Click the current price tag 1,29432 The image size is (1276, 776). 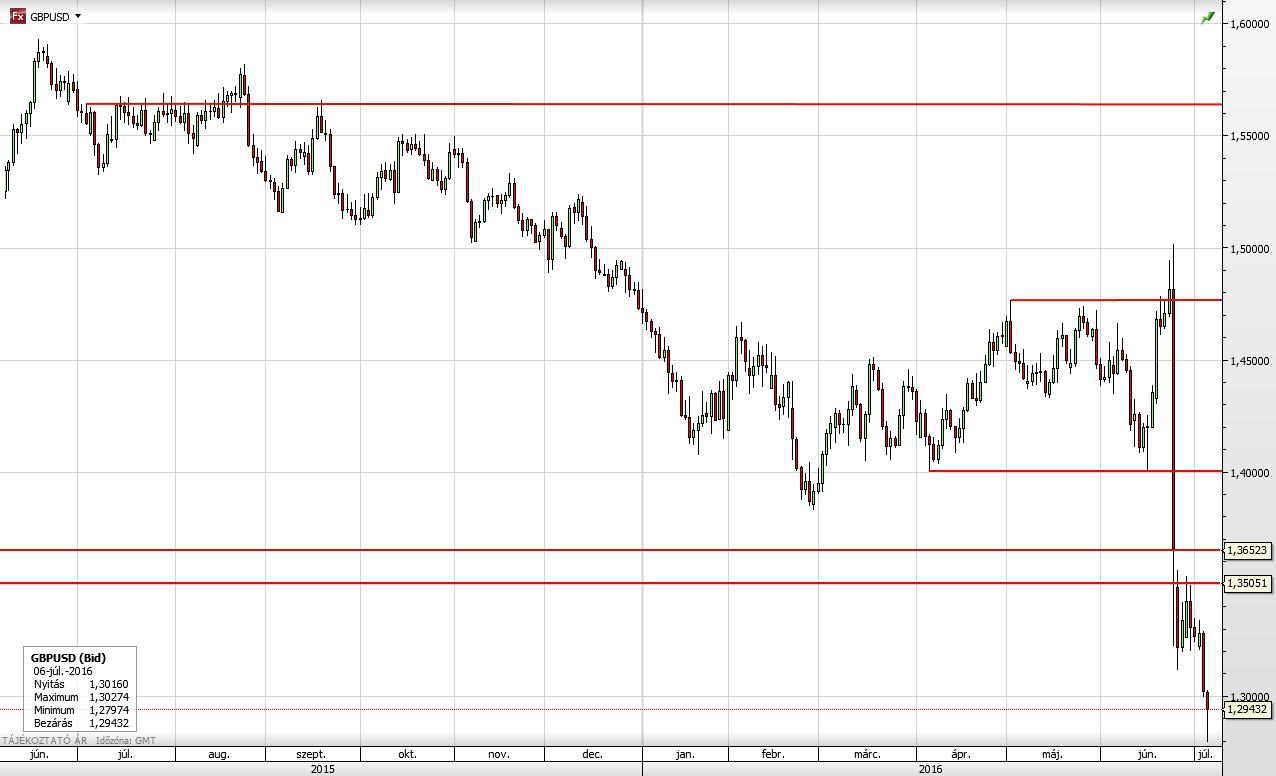pos(1248,710)
